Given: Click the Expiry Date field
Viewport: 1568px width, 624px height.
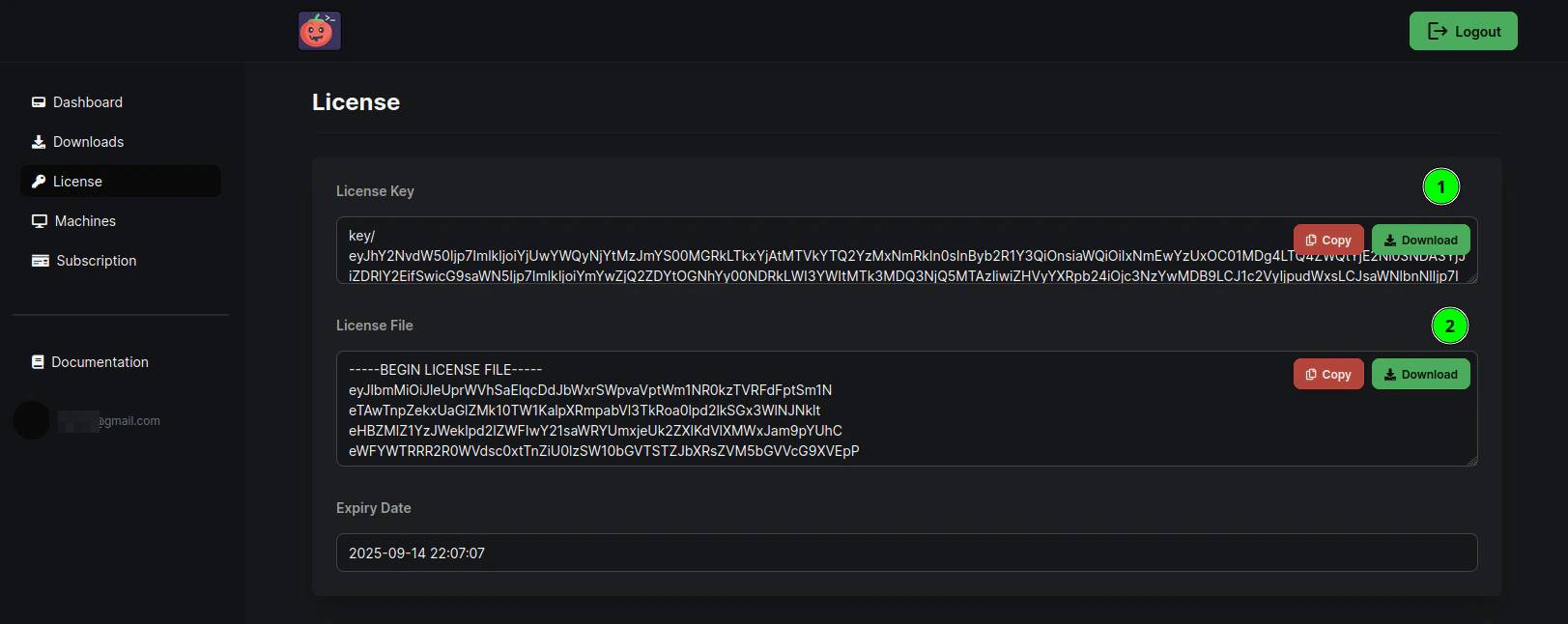Looking at the screenshot, I should [906, 553].
